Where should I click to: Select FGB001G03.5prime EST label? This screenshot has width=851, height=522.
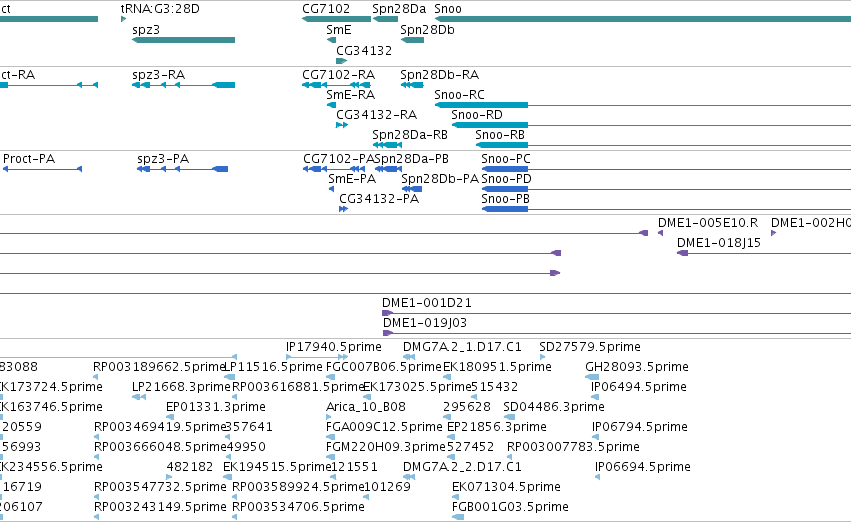[510, 508]
